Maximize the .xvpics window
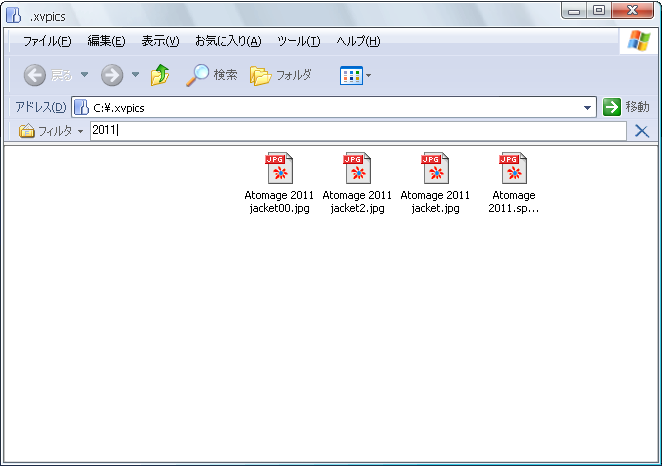 point(599,11)
